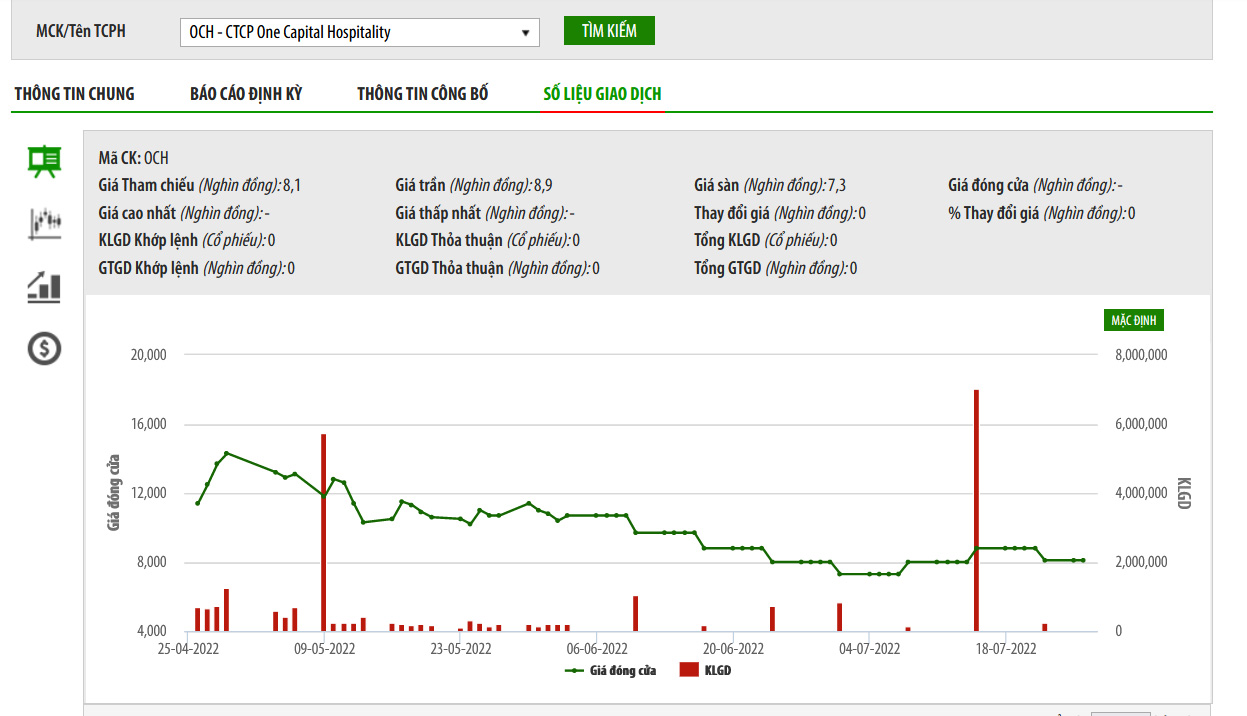Select the SỐ LIỆU GIAO DỊCH tab
The width and height of the screenshot is (1247, 716).
602,94
